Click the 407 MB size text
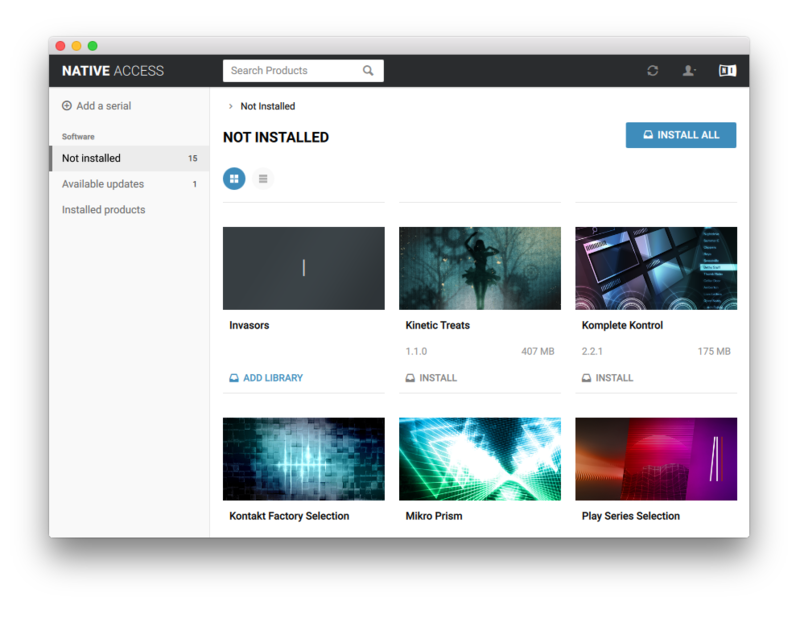800x618 pixels. (x=538, y=351)
